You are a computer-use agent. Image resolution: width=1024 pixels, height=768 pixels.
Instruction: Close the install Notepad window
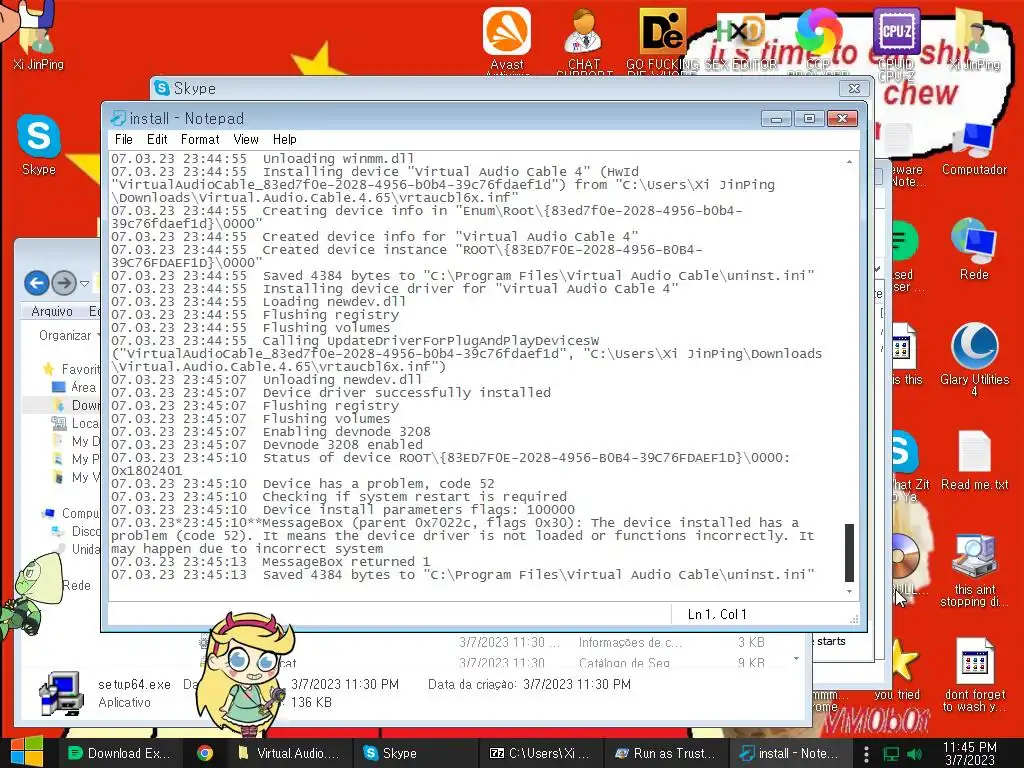point(842,119)
